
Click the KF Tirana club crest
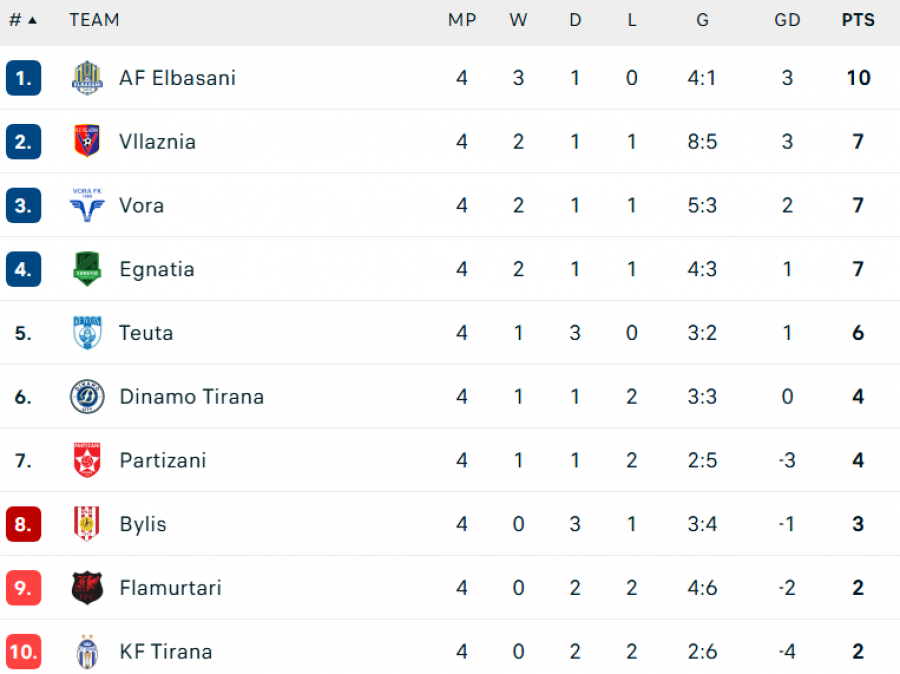87,651
